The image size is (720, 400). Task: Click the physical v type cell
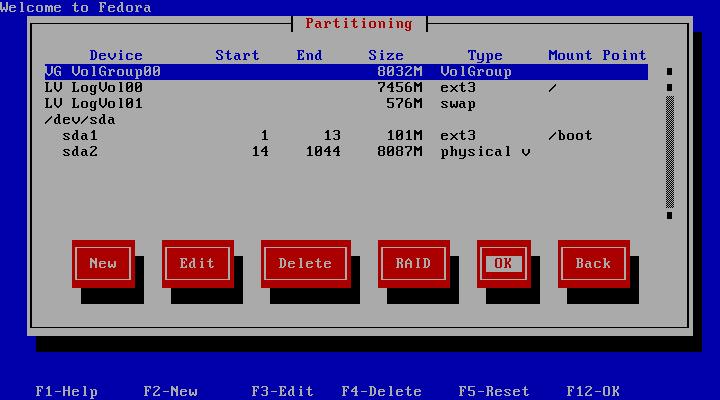[x=485, y=152]
